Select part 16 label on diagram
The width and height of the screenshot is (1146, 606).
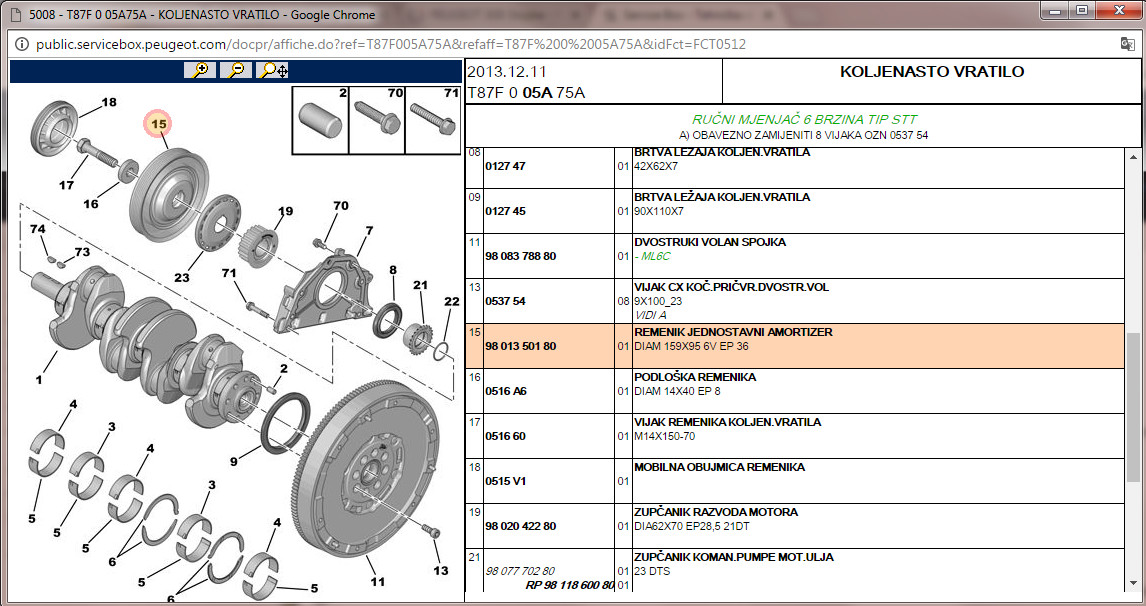pos(91,204)
